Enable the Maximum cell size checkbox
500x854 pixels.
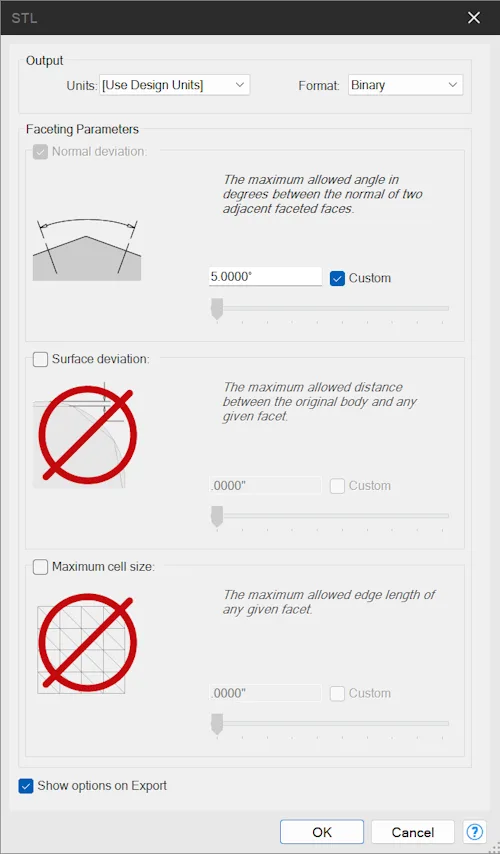click(40, 567)
